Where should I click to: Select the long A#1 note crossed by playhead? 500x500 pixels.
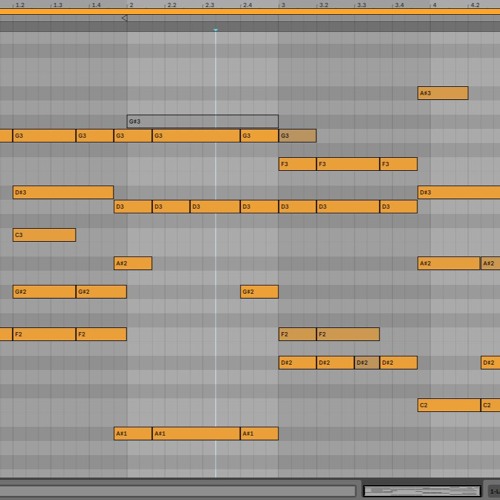point(196,433)
